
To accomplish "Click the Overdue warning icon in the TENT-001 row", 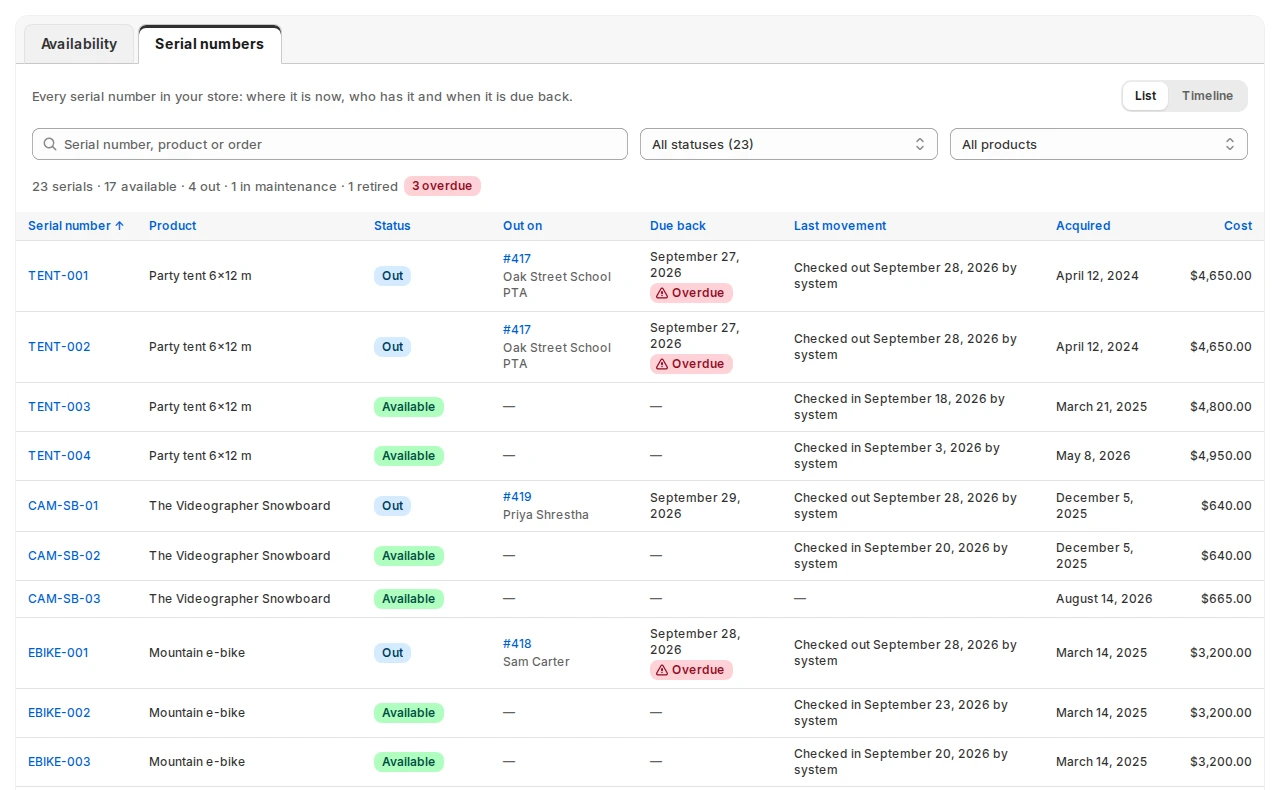I will pos(661,293).
